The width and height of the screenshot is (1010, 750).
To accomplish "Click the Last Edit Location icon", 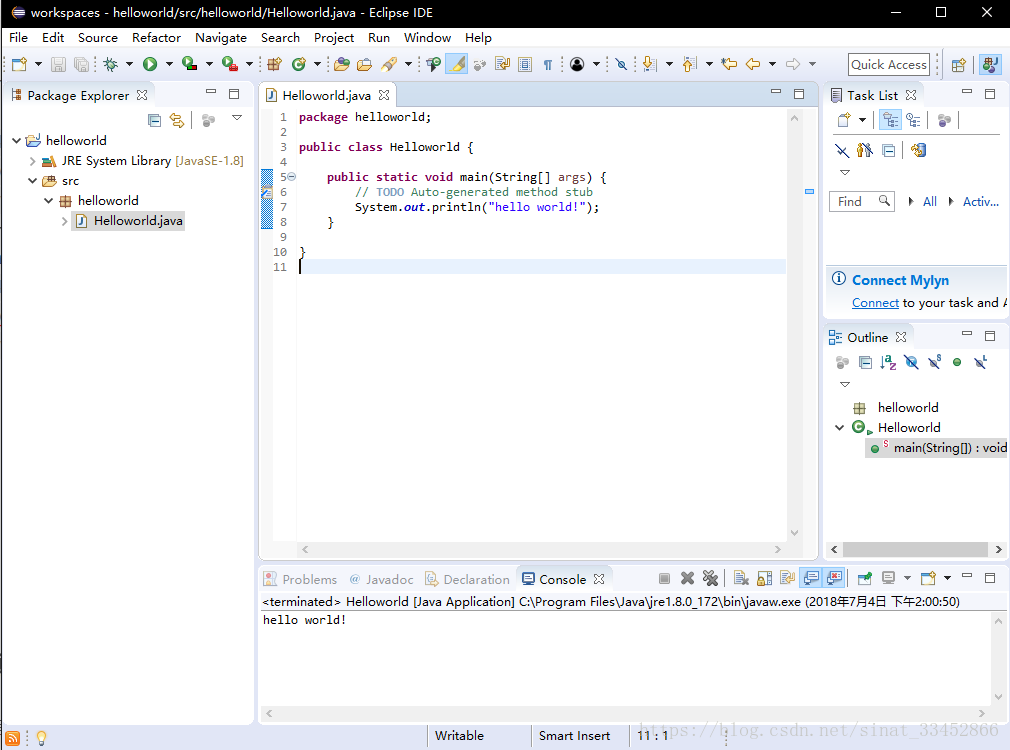I will pos(729,64).
